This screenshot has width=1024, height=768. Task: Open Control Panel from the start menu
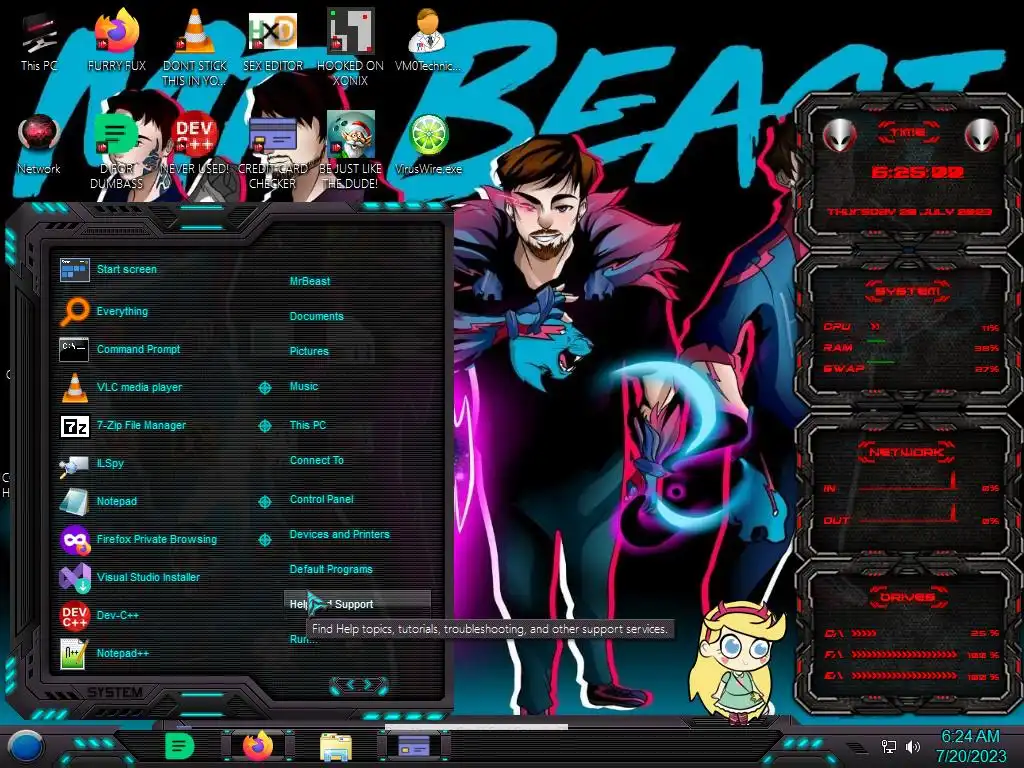tap(321, 500)
